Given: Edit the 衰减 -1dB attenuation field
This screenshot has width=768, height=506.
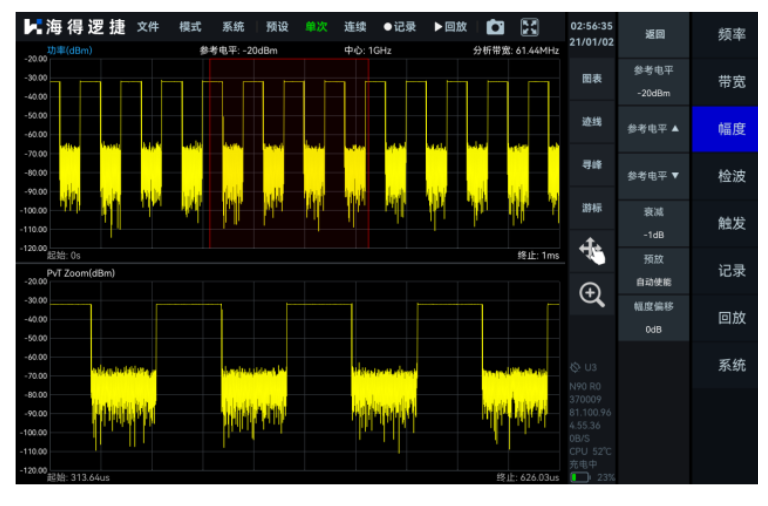Looking at the screenshot, I should [x=654, y=223].
